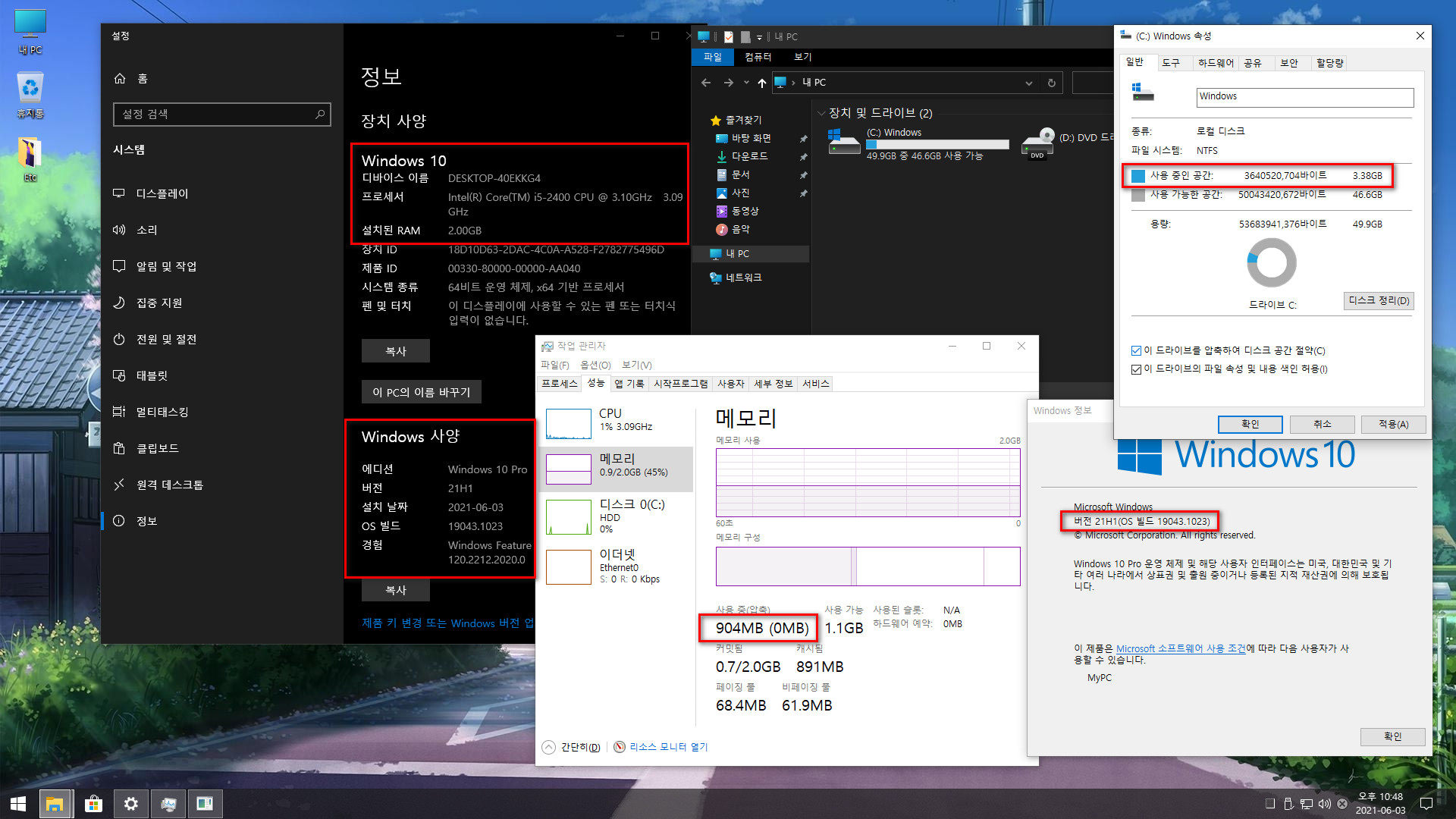This screenshot has width=1456, height=819.
Task: Toggle compress this drive checkbox
Action: pos(1136,350)
